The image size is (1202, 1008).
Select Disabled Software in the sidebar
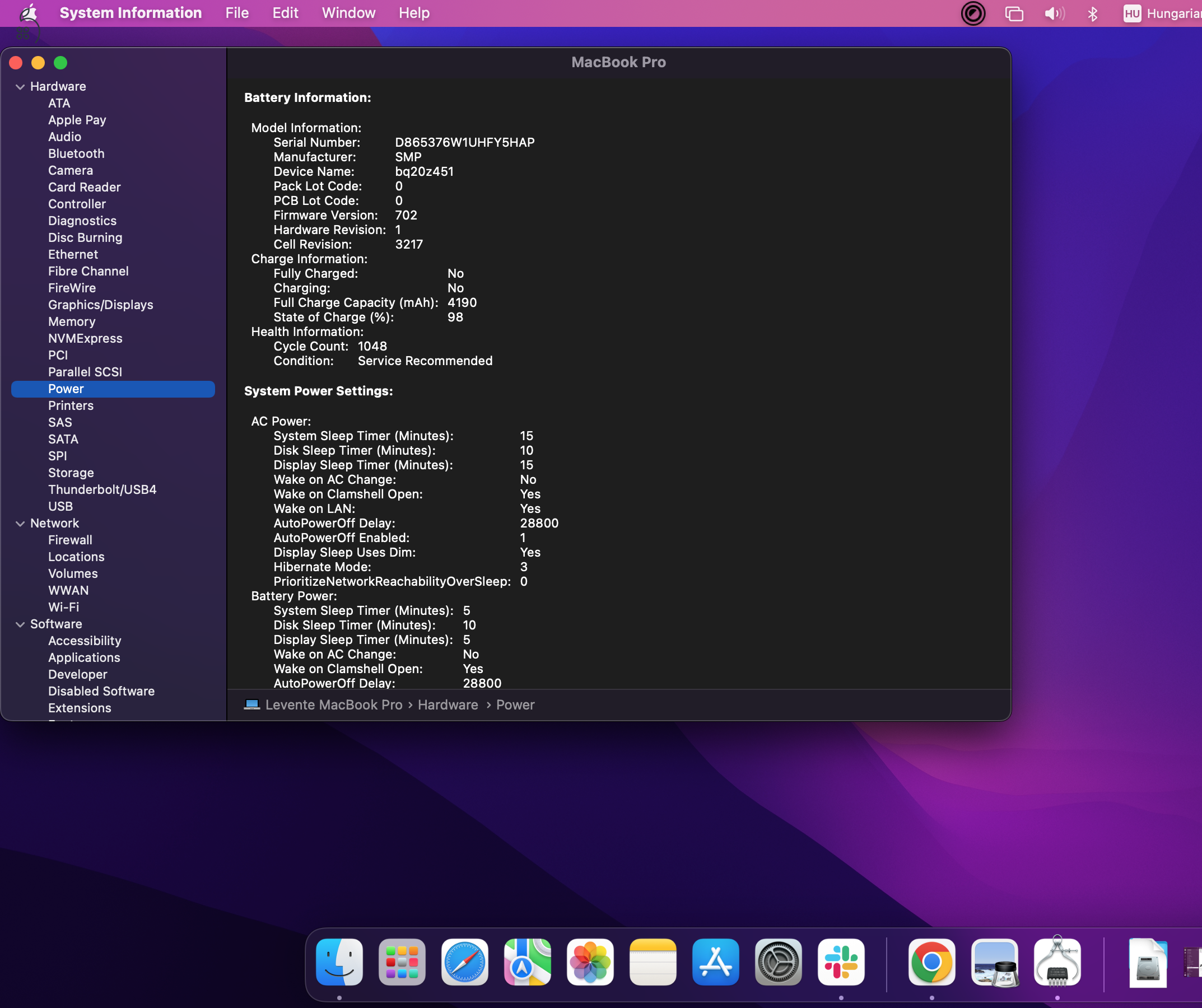101,692
